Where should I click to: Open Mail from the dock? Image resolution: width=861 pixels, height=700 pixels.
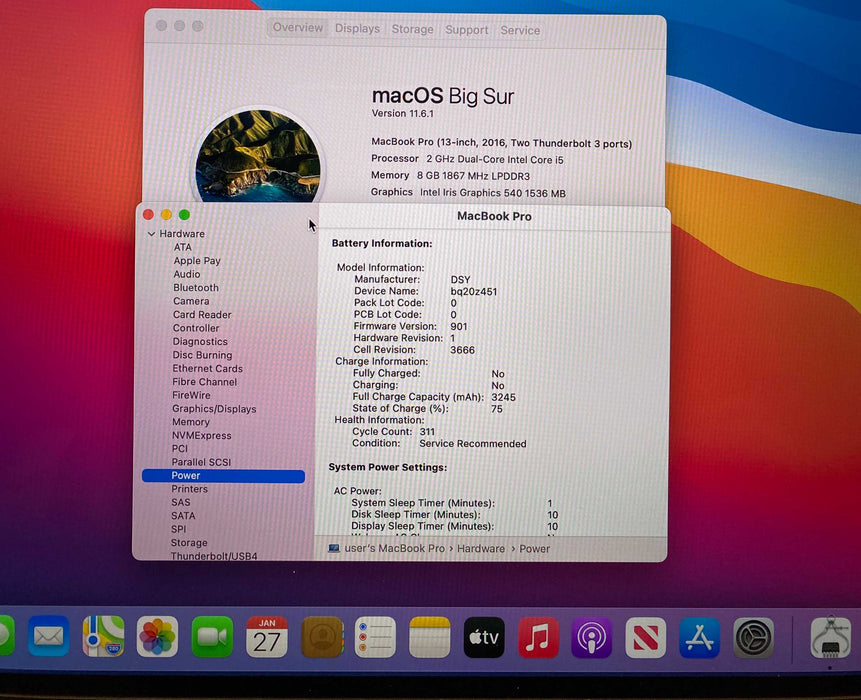48,636
